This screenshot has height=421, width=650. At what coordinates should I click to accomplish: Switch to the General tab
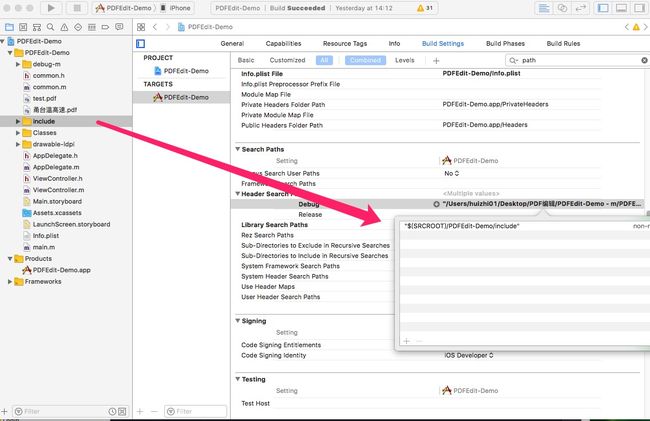pos(232,44)
